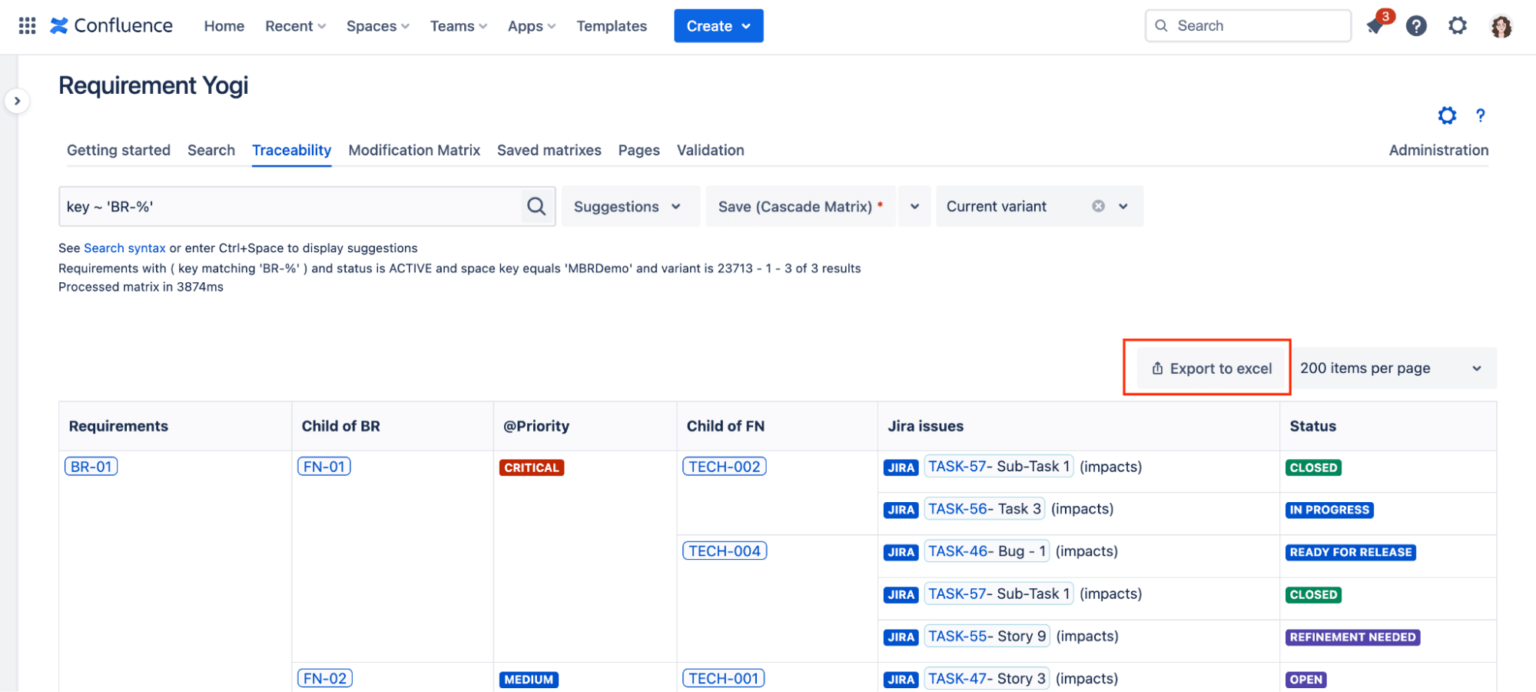Viewport: 1536px width, 692px height.
Task: Open the Confluence help question mark icon
Action: click(x=1416, y=25)
